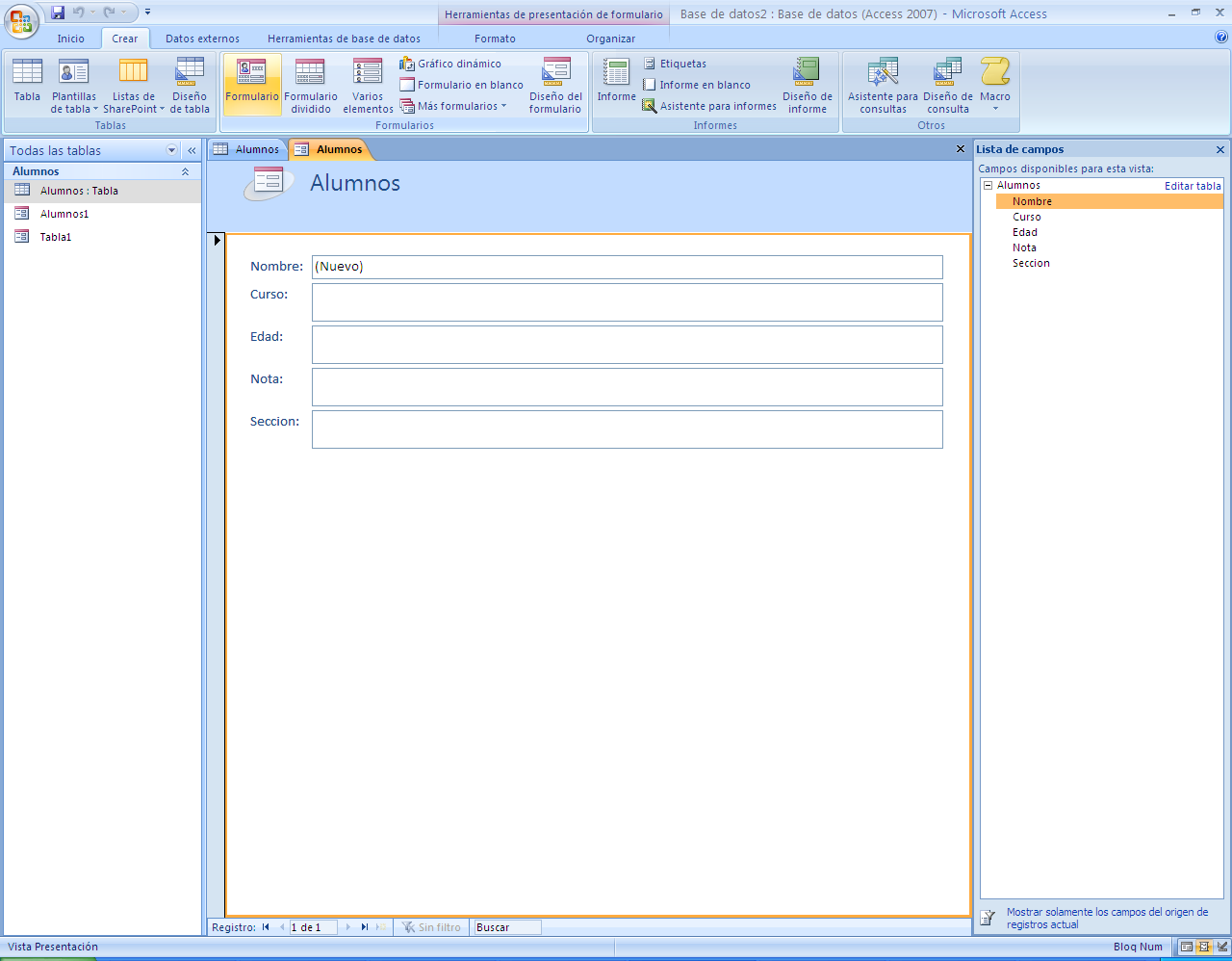Launch the Asistente para consultas

pos(882,85)
